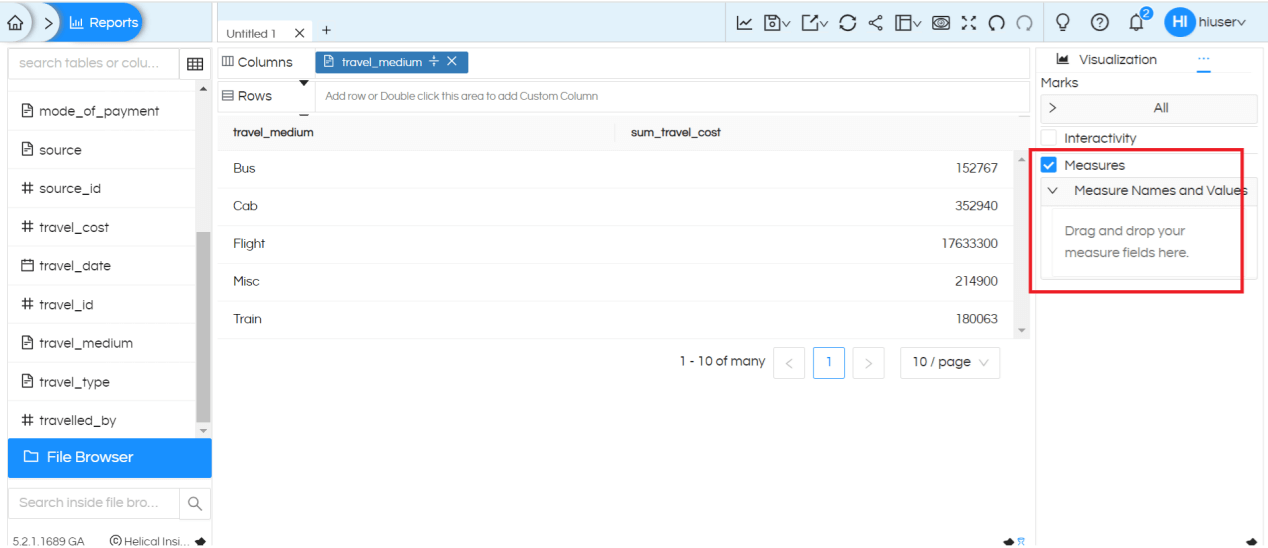
Task: Click the Cab row cell
Action: tap(245, 206)
